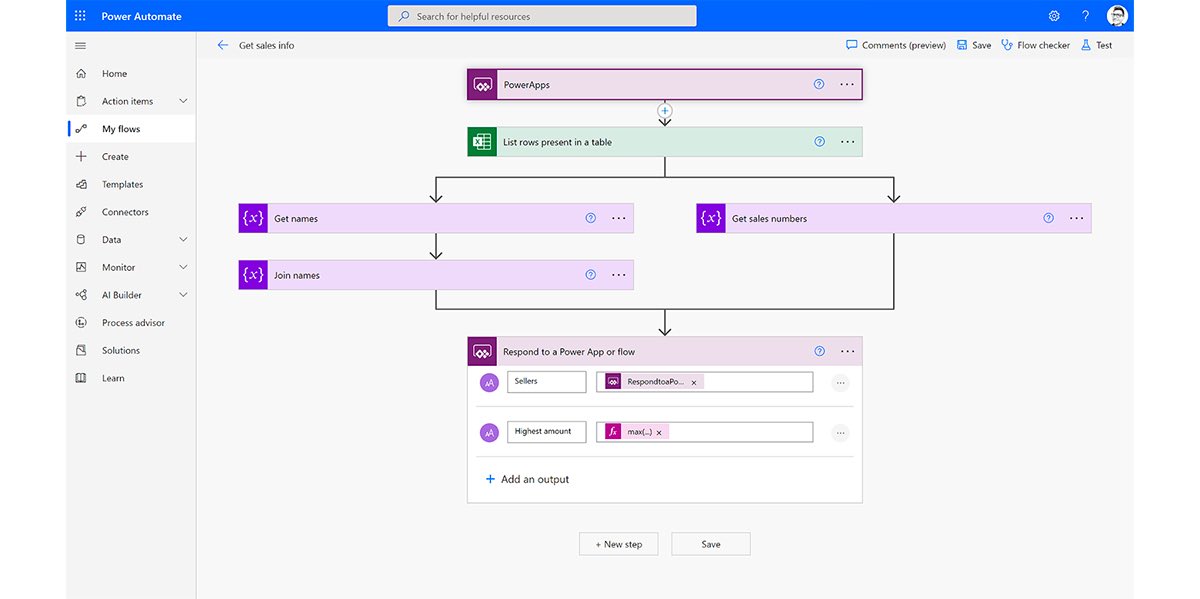The height and width of the screenshot is (599, 1200).
Task: Collapse the left navigation hamburger menu
Action: [80, 46]
